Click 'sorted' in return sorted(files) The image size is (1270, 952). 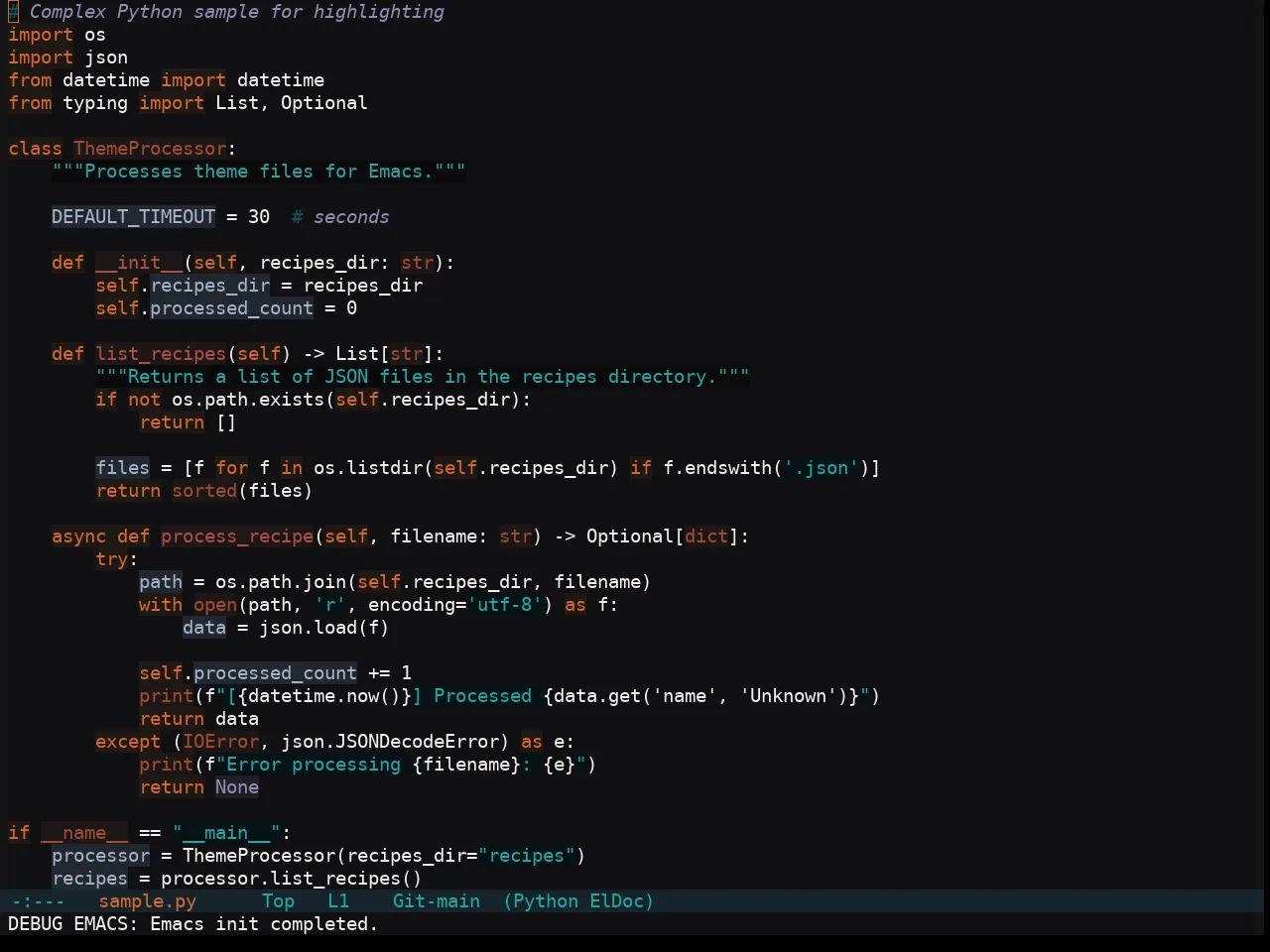(x=204, y=491)
